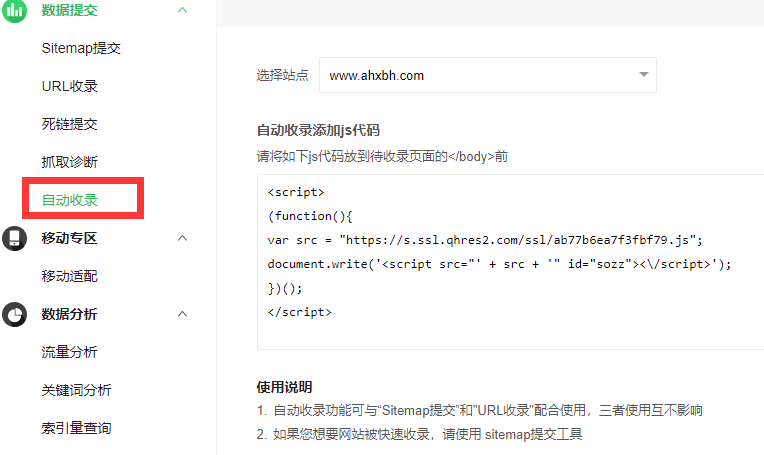Click the 数据提交 section header
This screenshot has height=455, width=764.
click(69, 10)
